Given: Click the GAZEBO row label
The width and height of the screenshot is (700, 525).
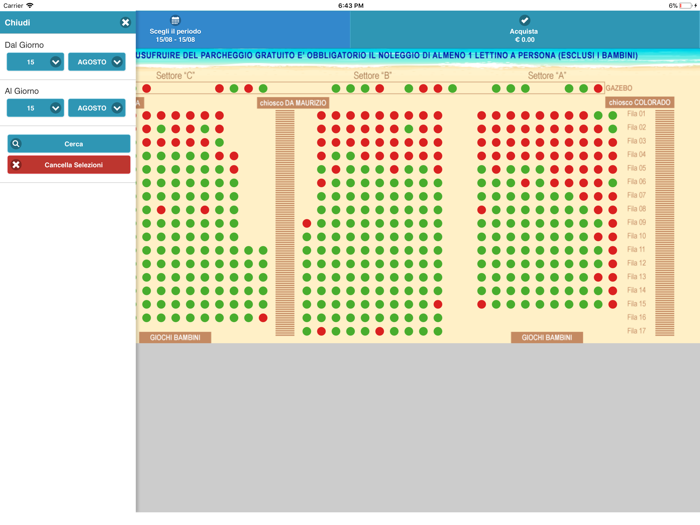Looking at the screenshot, I should point(619,88).
